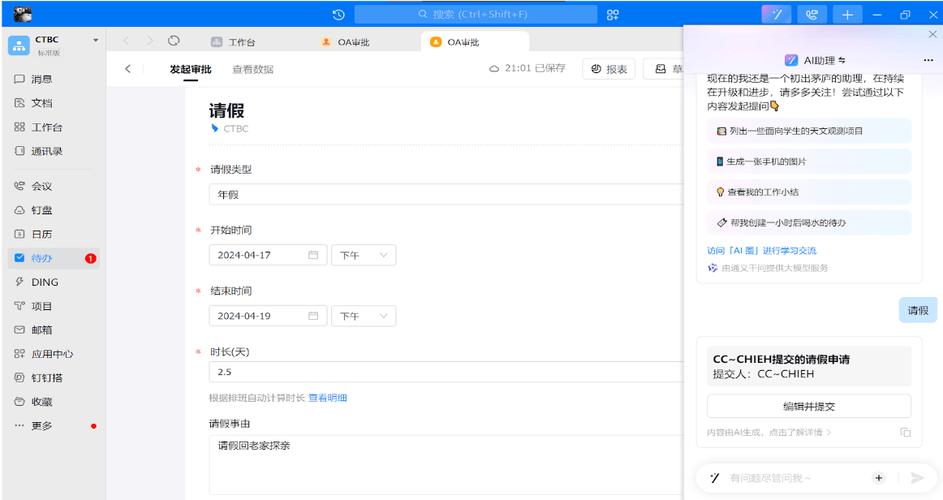943x500 pixels.
Task: Open the 下午 dropdown for end time
Action: tap(363, 316)
